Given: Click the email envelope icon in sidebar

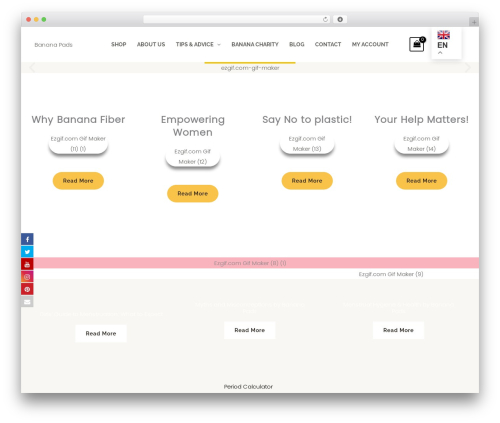Looking at the screenshot, I should click(27, 302).
